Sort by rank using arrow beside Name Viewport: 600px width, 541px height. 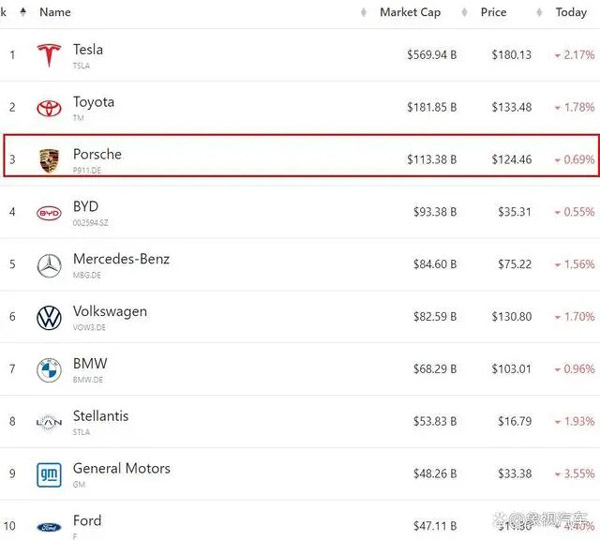tap(23, 12)
